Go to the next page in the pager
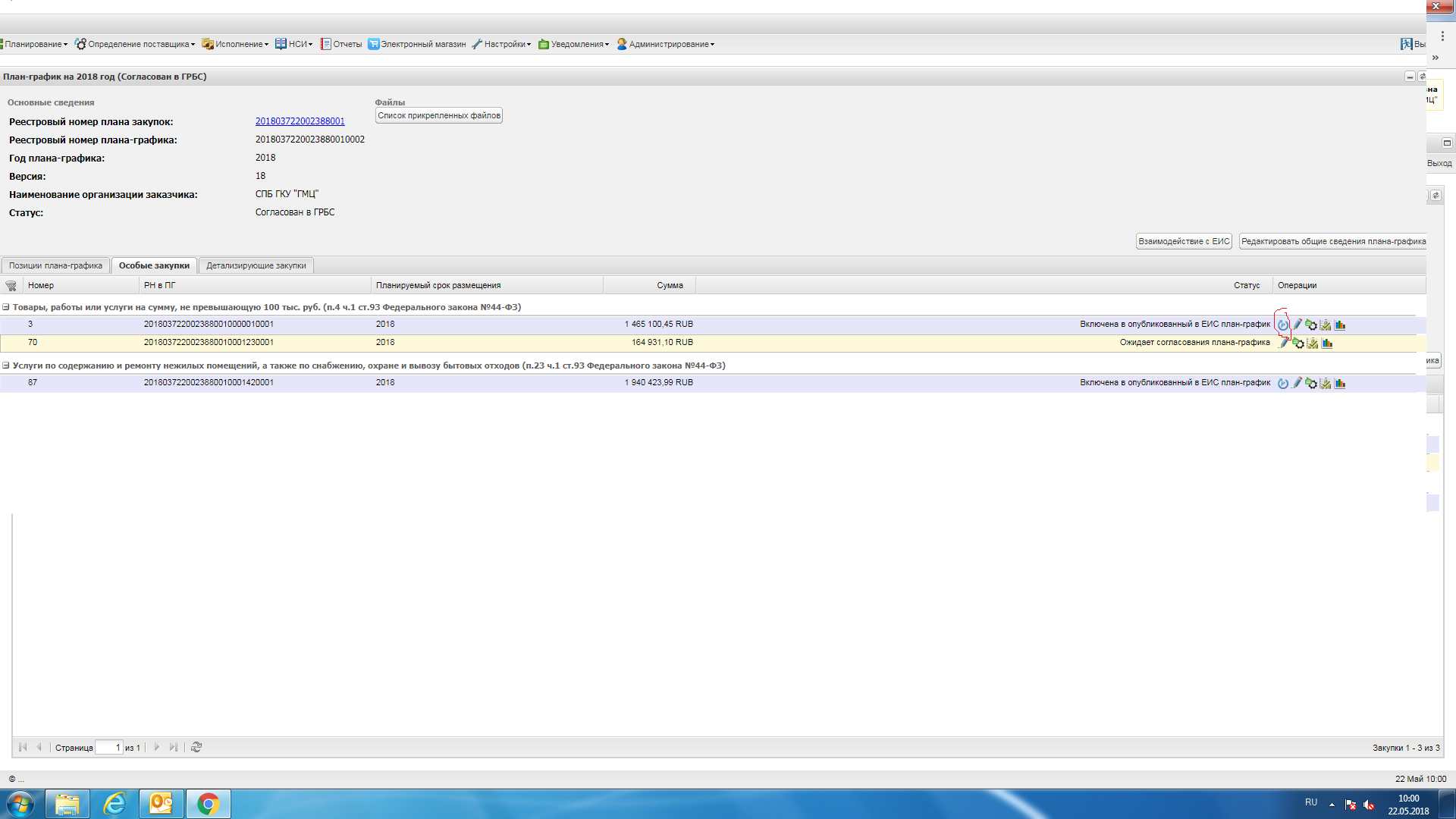The height and width of the screenshot is (819, 1456). coord(157,747)
